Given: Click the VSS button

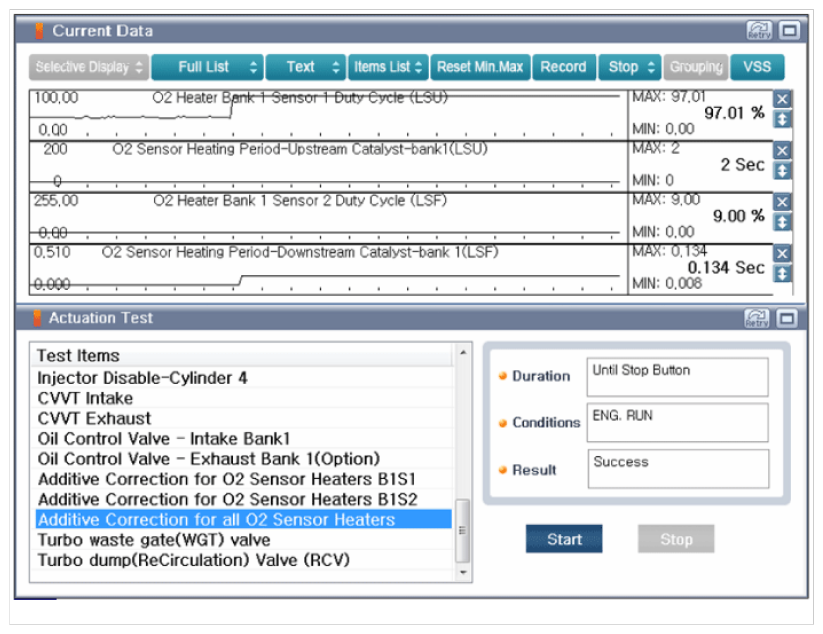Looking at the screenshot, I should (x=757, y=67).
